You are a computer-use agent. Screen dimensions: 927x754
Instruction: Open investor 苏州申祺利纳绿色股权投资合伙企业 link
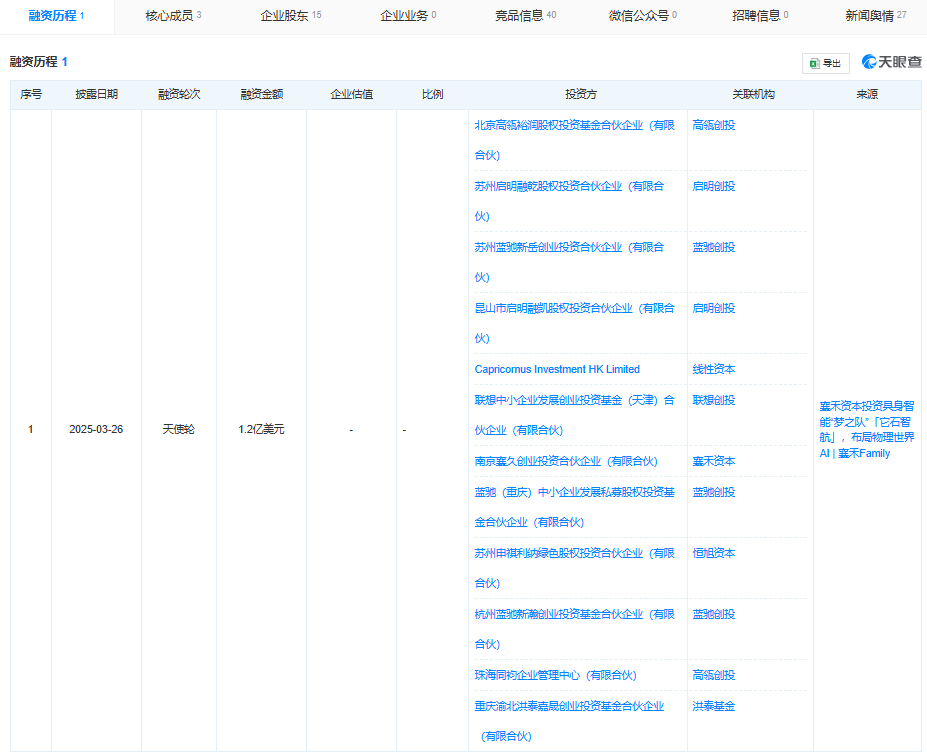574,568
